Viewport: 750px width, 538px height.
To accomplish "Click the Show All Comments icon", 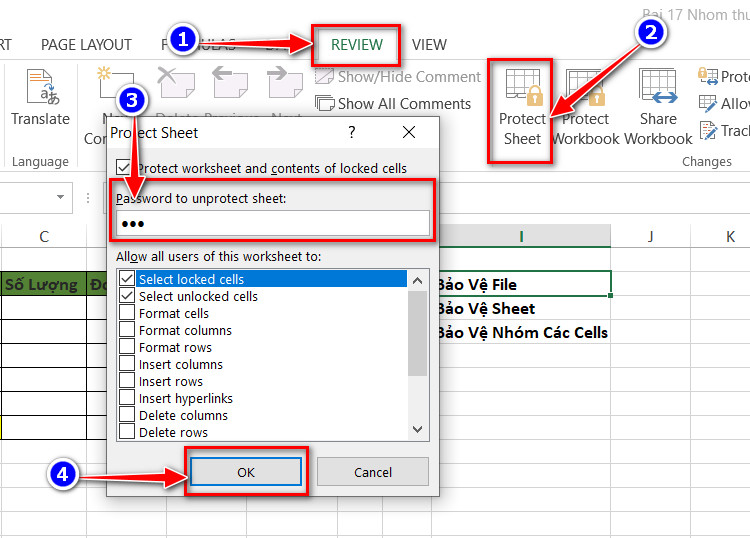I will coord(324,103).
